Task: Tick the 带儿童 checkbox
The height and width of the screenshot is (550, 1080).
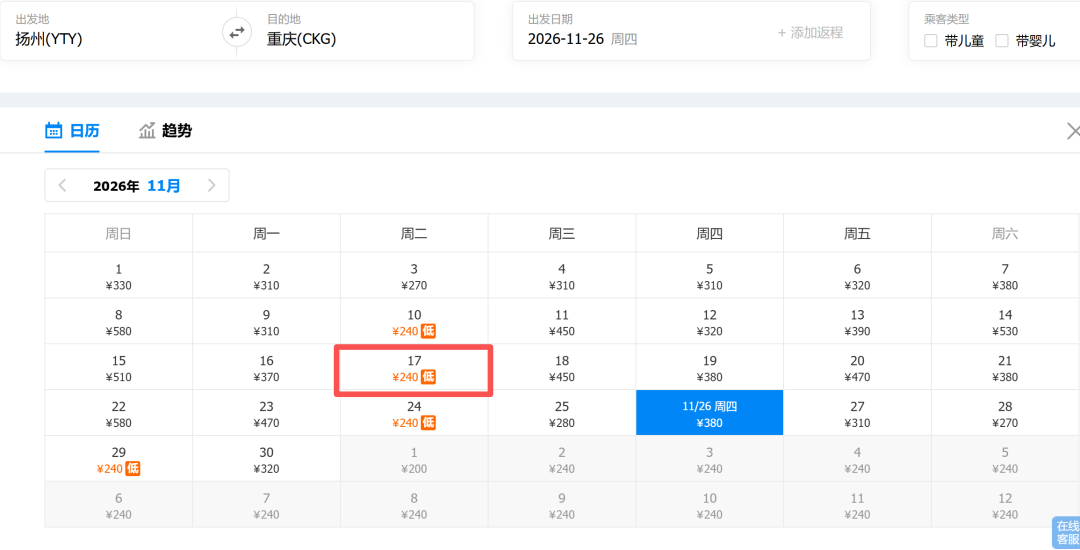Action: (931, 41)
